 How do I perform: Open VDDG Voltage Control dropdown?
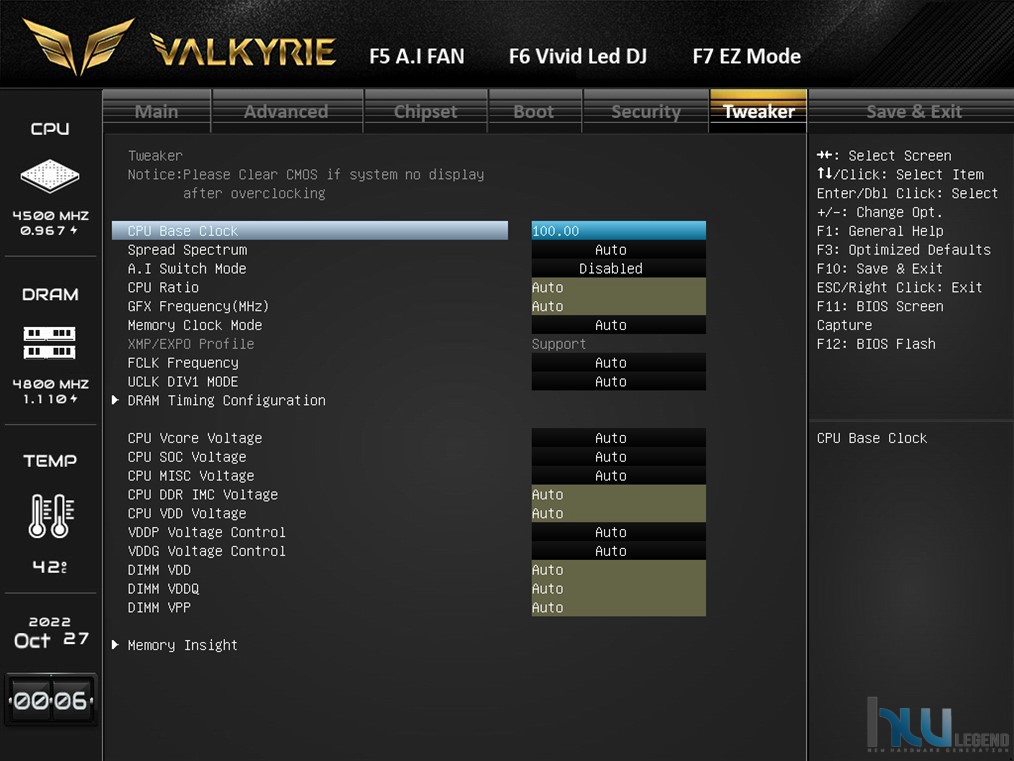(x=618, y=550)
